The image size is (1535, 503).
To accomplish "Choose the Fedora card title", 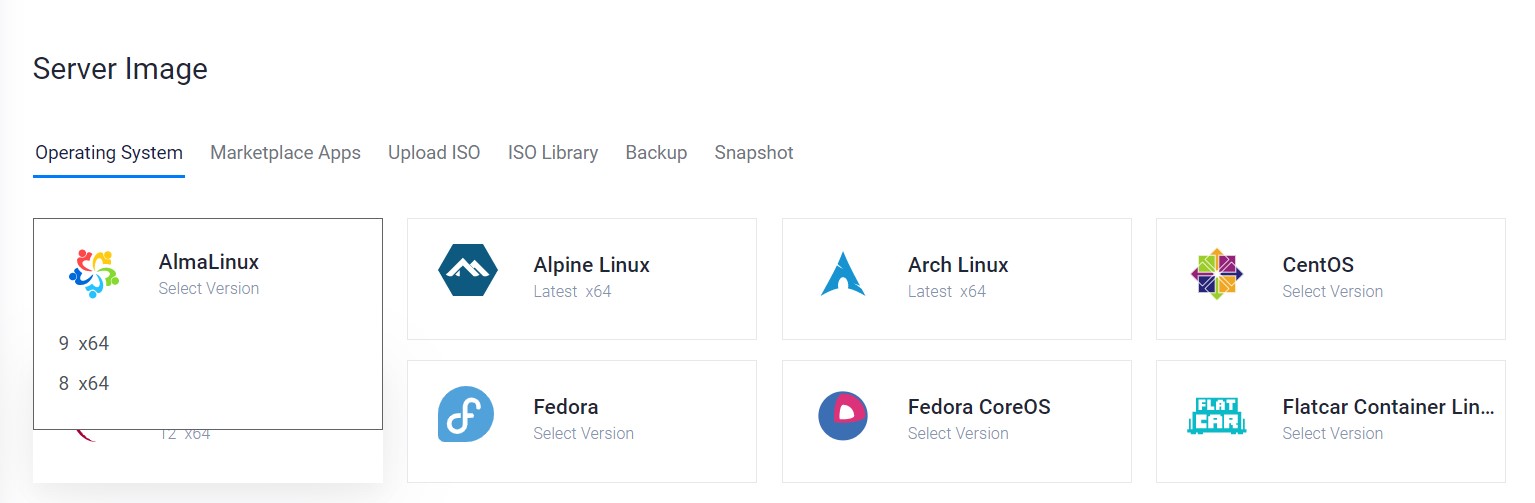I will pyautogui.click(x=566, y=407).
